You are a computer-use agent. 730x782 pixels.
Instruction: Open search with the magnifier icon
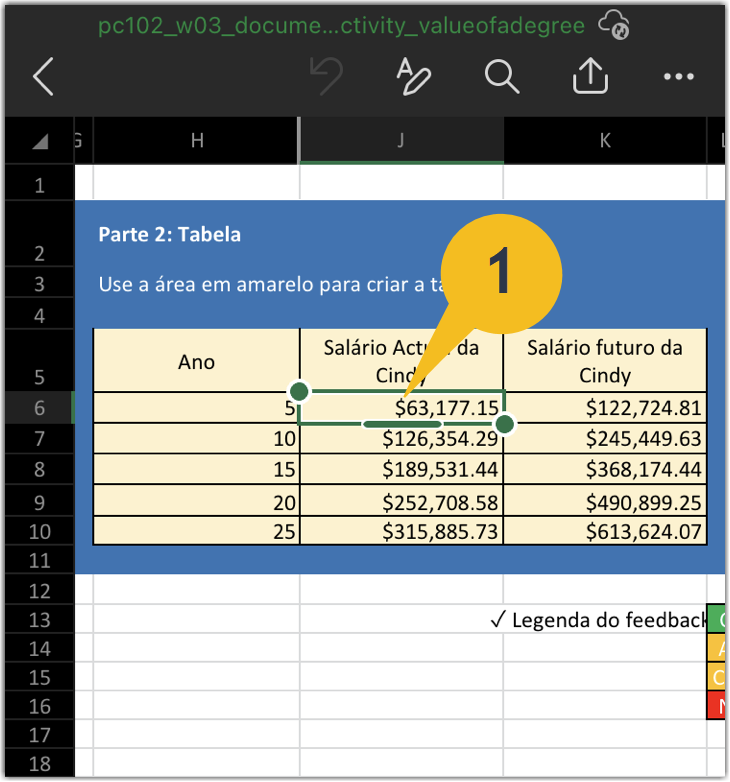point(502,76)
